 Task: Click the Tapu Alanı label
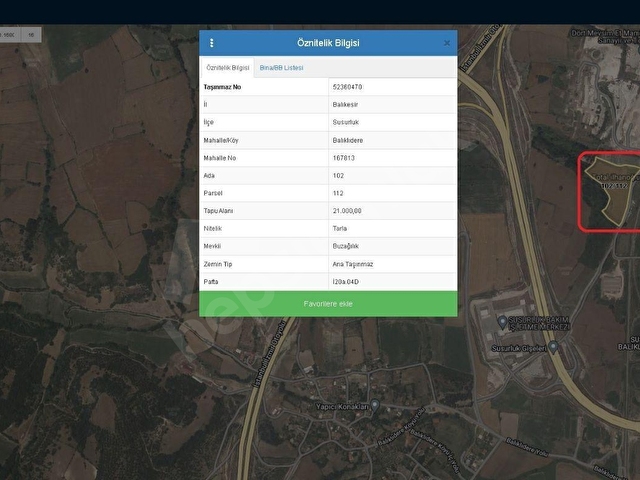pyautogui.click(x=218, y=211)
